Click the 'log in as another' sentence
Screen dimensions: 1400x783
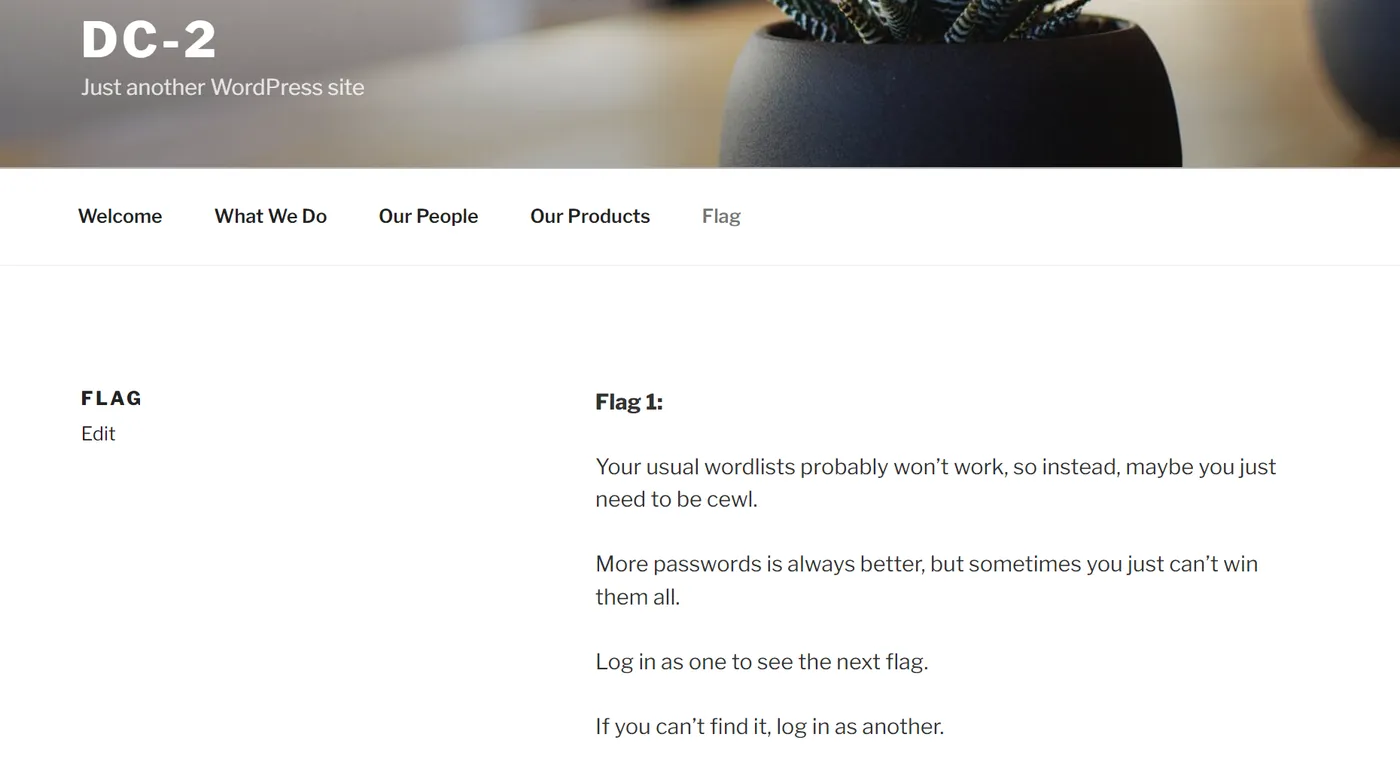click(x=770, y=726)
